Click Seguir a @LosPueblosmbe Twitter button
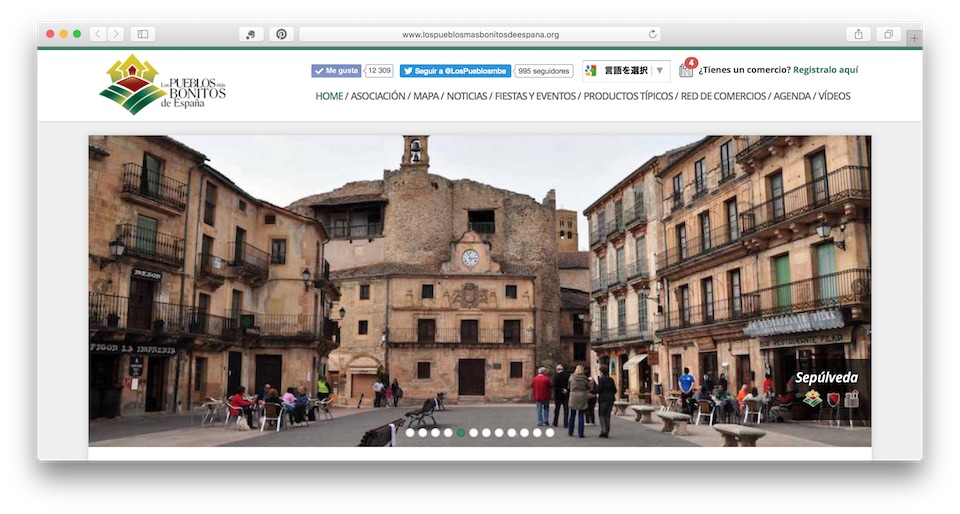This screenshot has height=514, width=960. point(455,71)
